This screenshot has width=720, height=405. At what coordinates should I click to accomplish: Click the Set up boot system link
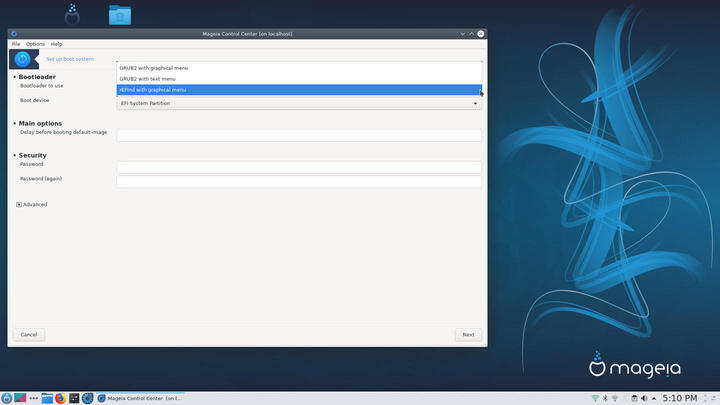pyautogui.click(x=70, y=59)
